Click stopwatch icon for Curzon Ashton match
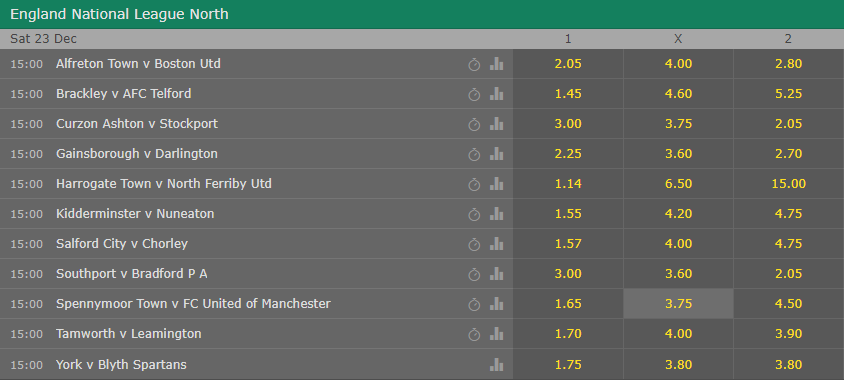 474,125
